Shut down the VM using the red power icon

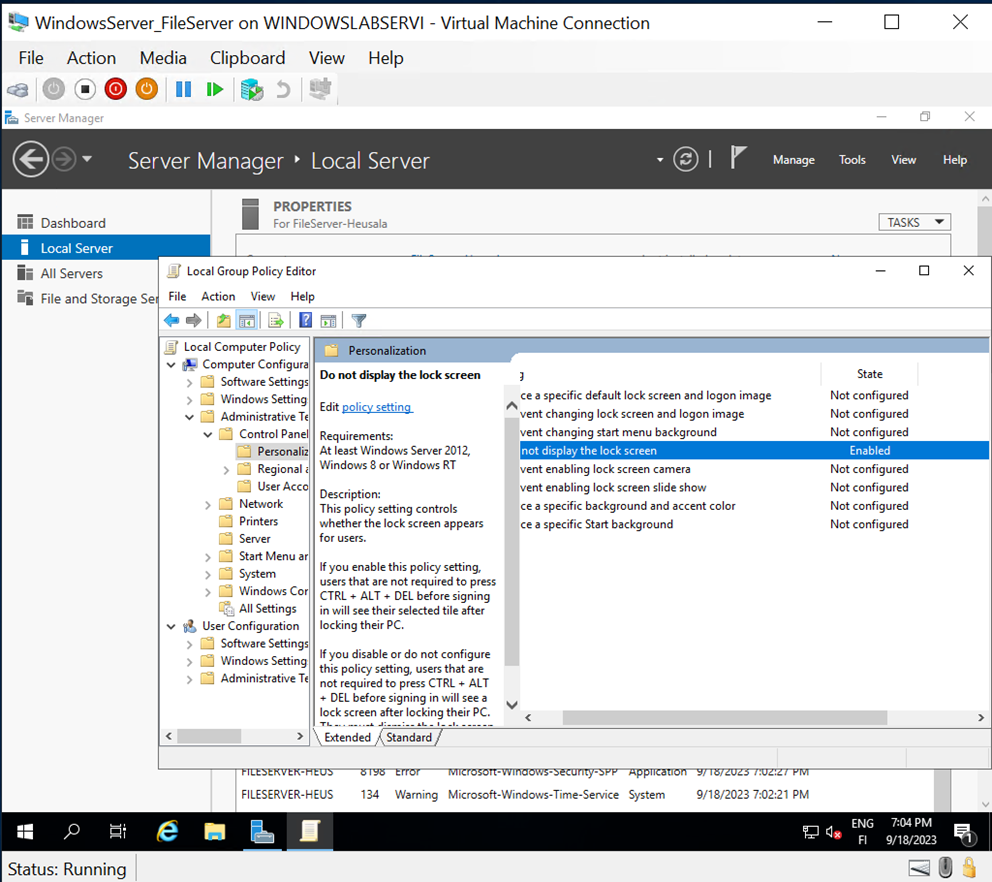tap(115, 89)
